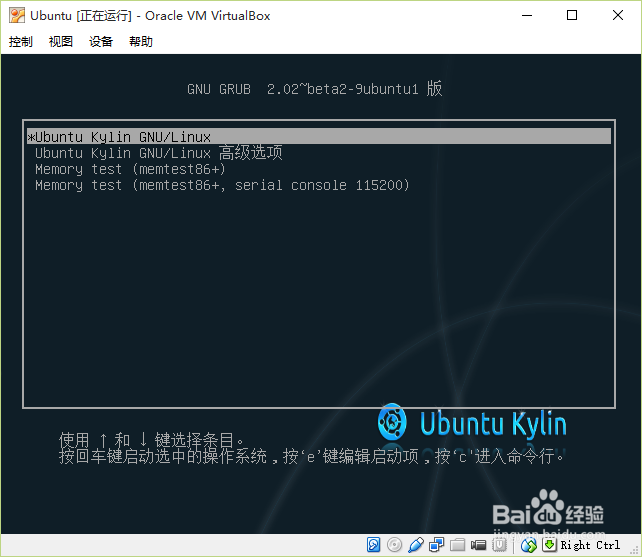Maximize the VirtualBox window
The height and width of the screenshot is (557, 642).
[572, 16]
